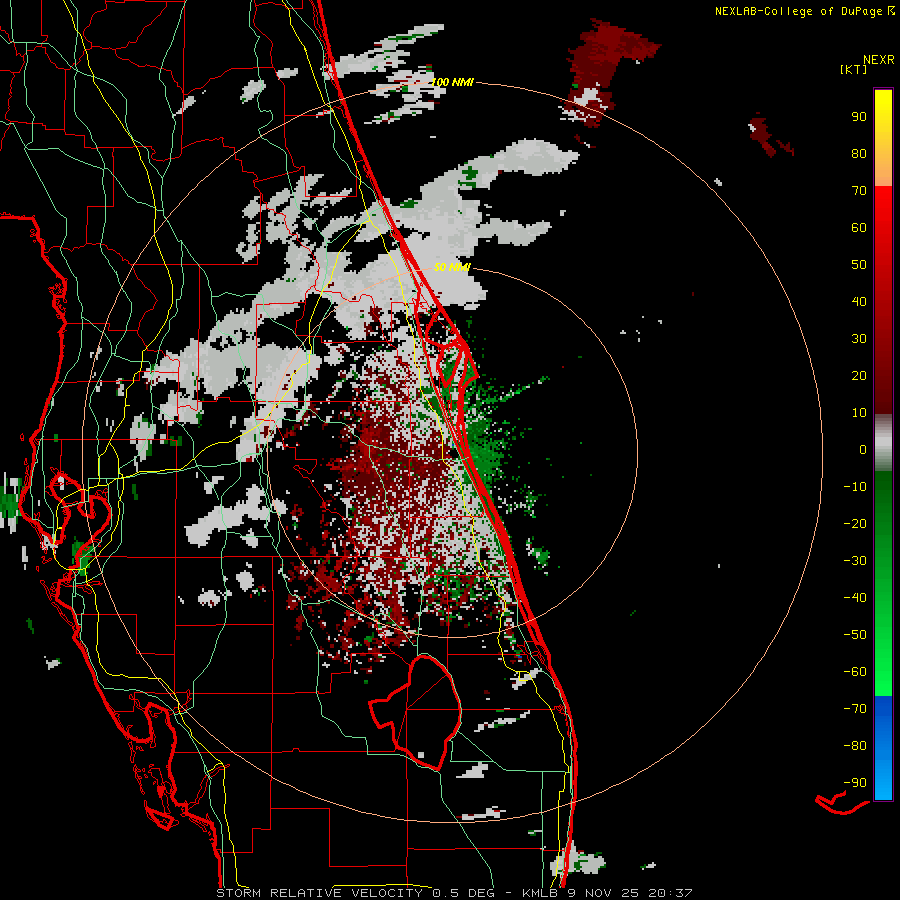Click the 80 value on the velocity scale
Screen dimensions: 900x900
click(x=859, y=154)
